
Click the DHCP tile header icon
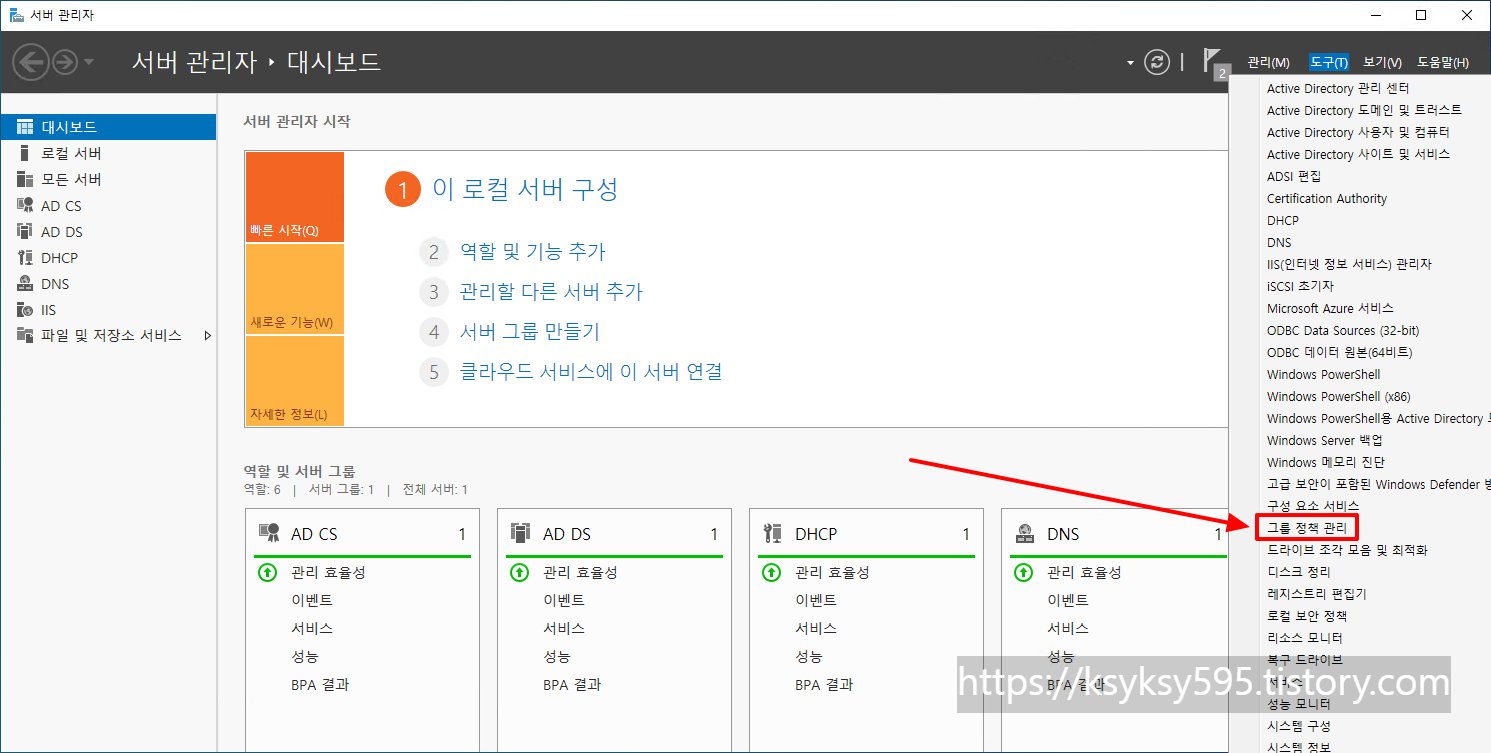pos(772,533)
